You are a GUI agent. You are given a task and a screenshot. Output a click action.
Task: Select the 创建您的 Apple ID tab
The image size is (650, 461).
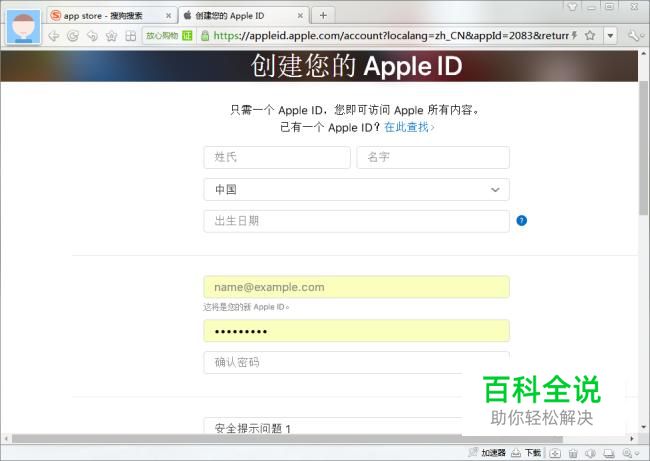(x=244, y=16)
